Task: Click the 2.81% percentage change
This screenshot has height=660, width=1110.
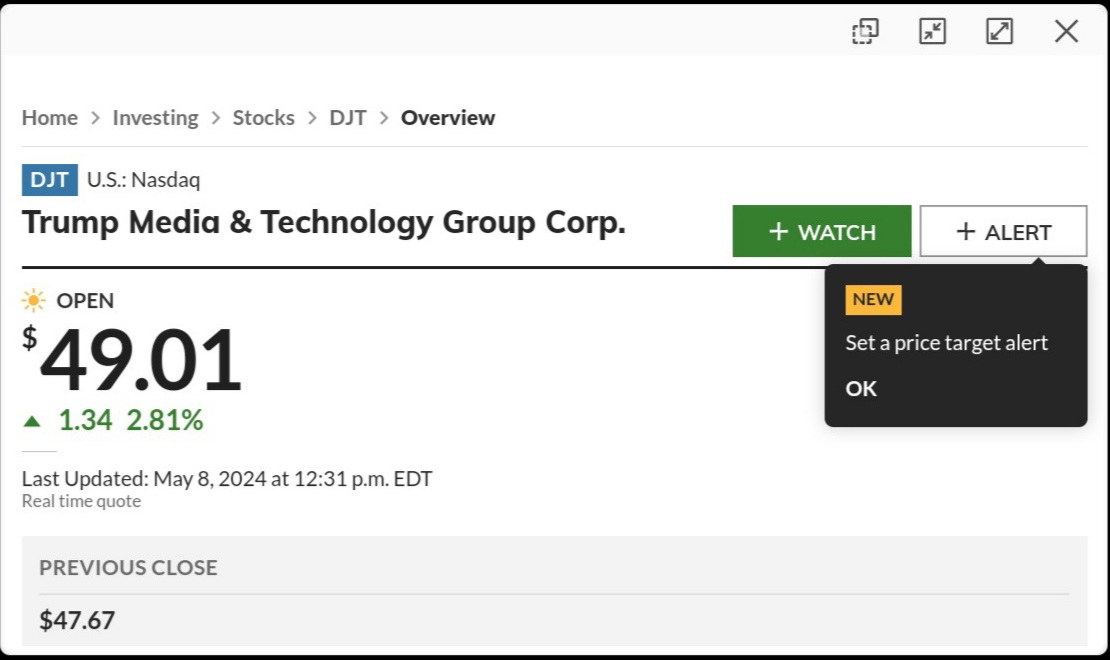Action: pyautogui.click(x=165, y=421)
